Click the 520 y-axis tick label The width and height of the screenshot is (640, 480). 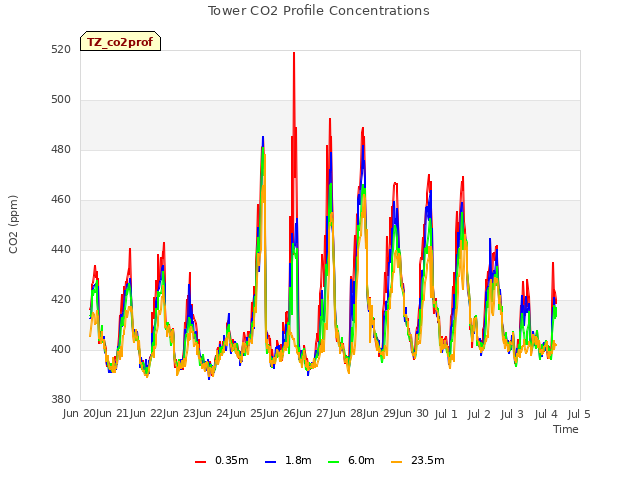pyautogui.click(x=61, y=49)
